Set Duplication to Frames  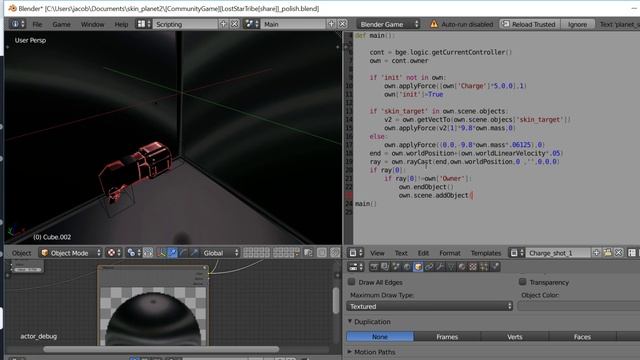tap(447, 337)
